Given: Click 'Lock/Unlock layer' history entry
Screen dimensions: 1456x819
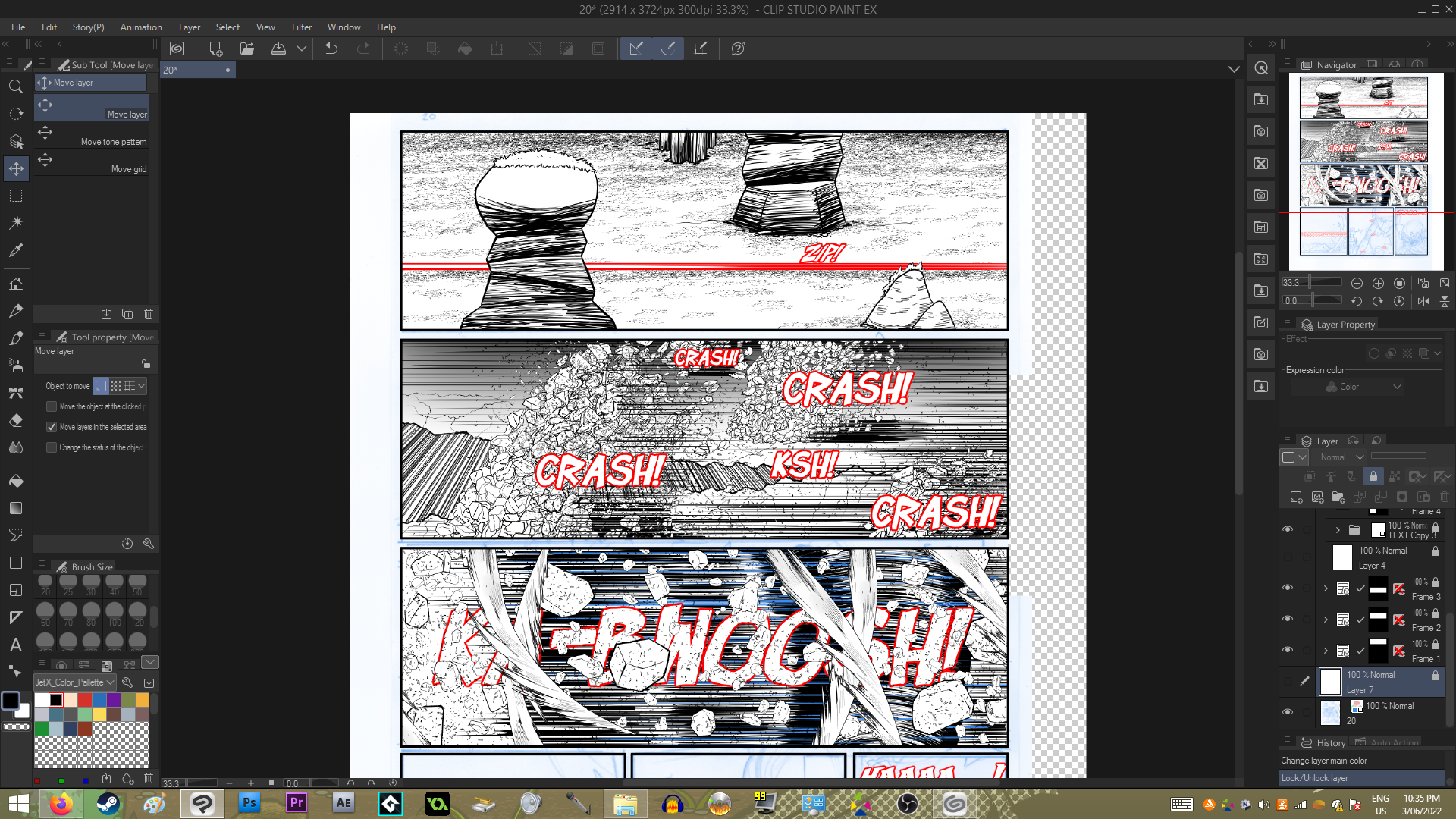Looking at the screenshot, I should (x=1362, y=778).
